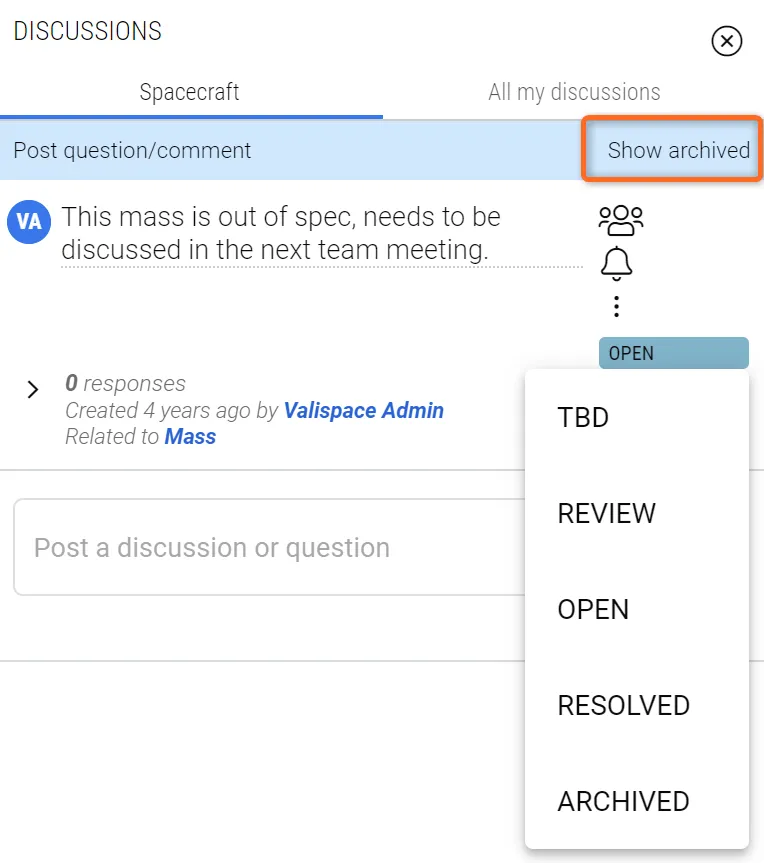Open the participants group icon

pos(621,220)
